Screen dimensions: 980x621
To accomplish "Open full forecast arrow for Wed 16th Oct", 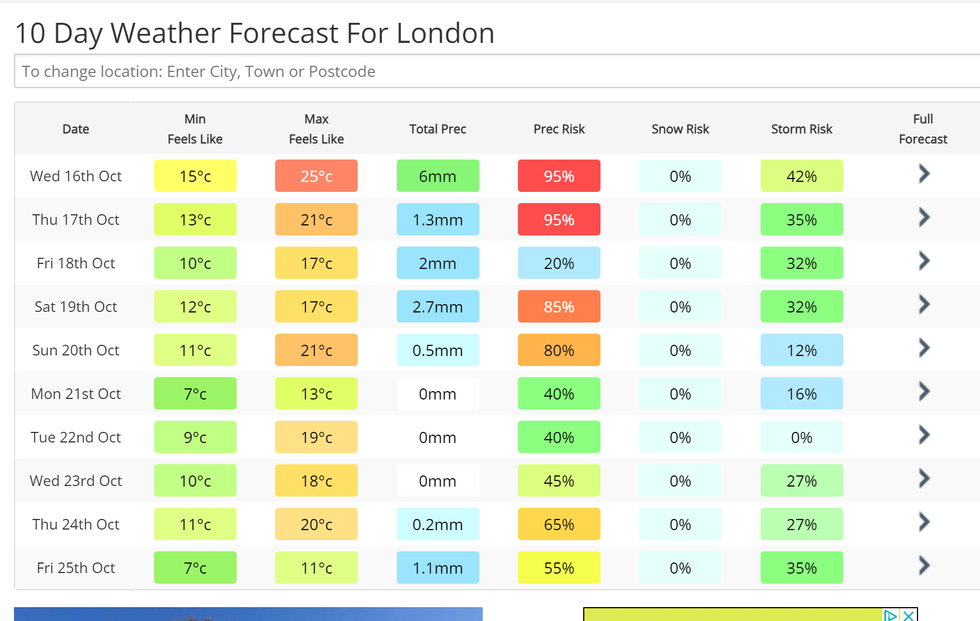I will (923, 174).
